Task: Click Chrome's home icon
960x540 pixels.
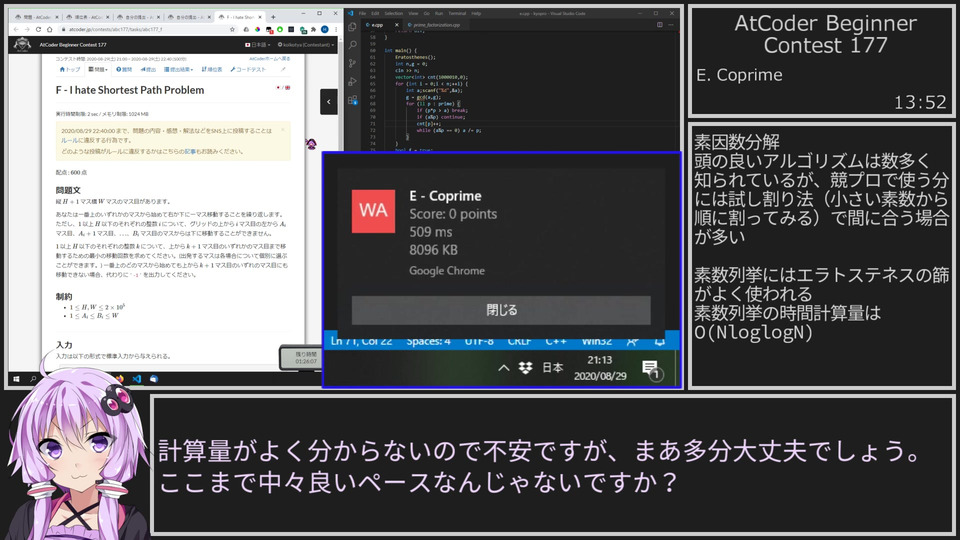Action: pos(50,29)
